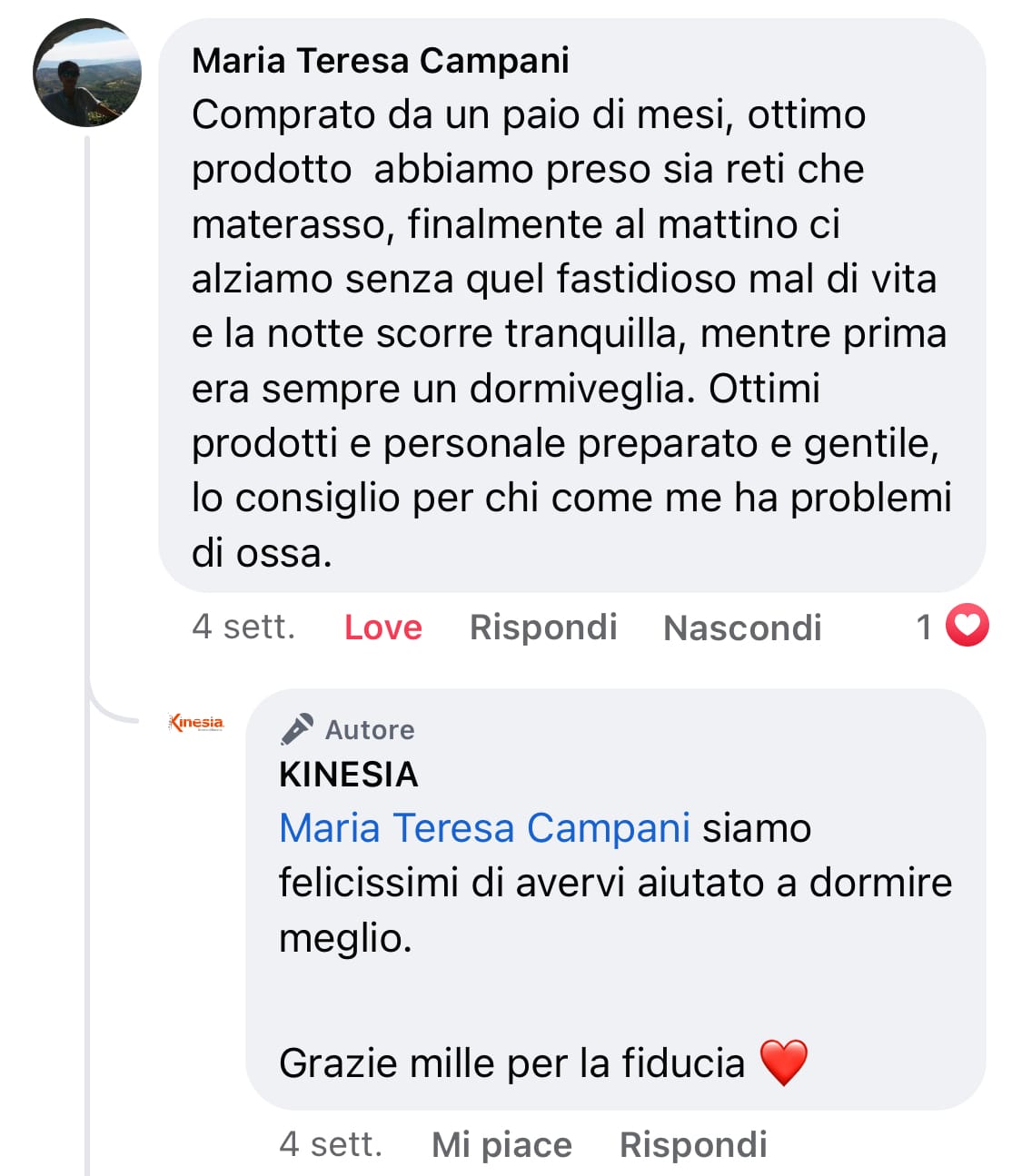1022x1176 pixels.
Task: Toggle Mi piace on the KINESIA reply
Action: point(501,1145)
